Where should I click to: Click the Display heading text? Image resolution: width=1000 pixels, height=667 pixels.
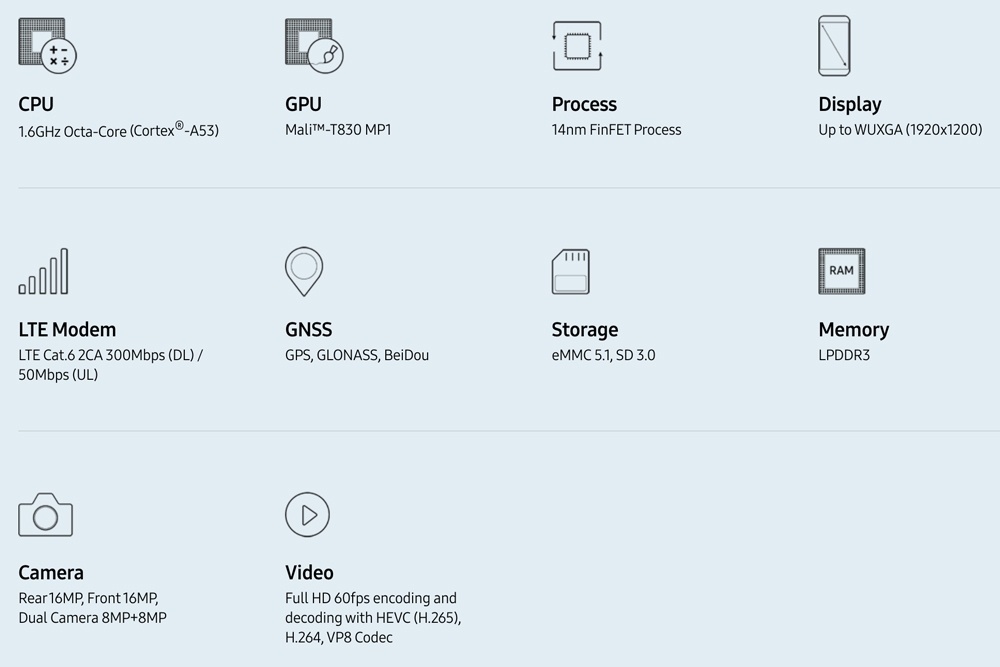(x=849, y=104)
